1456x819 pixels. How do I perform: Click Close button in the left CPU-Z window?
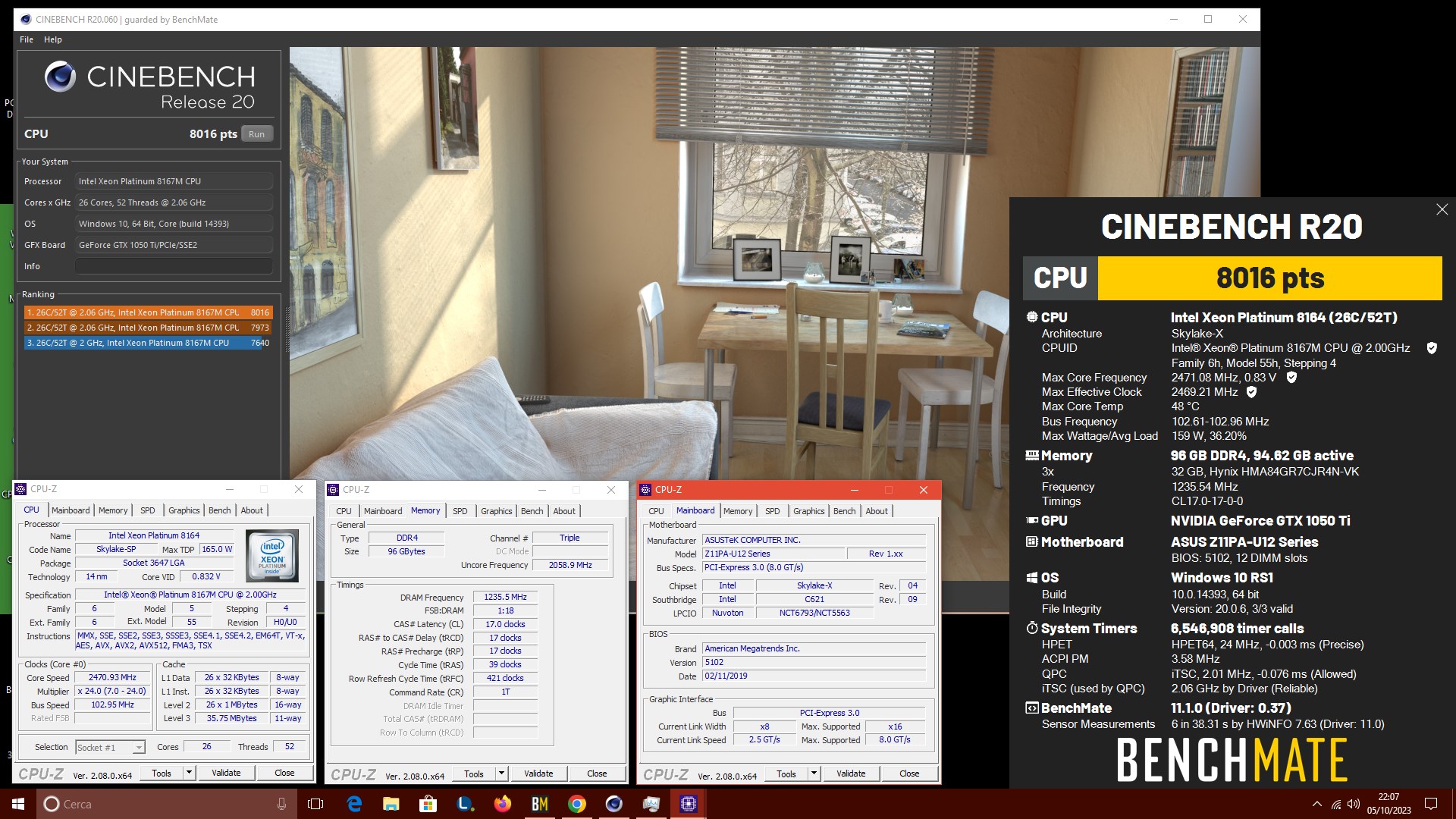[x=284, y=773]
